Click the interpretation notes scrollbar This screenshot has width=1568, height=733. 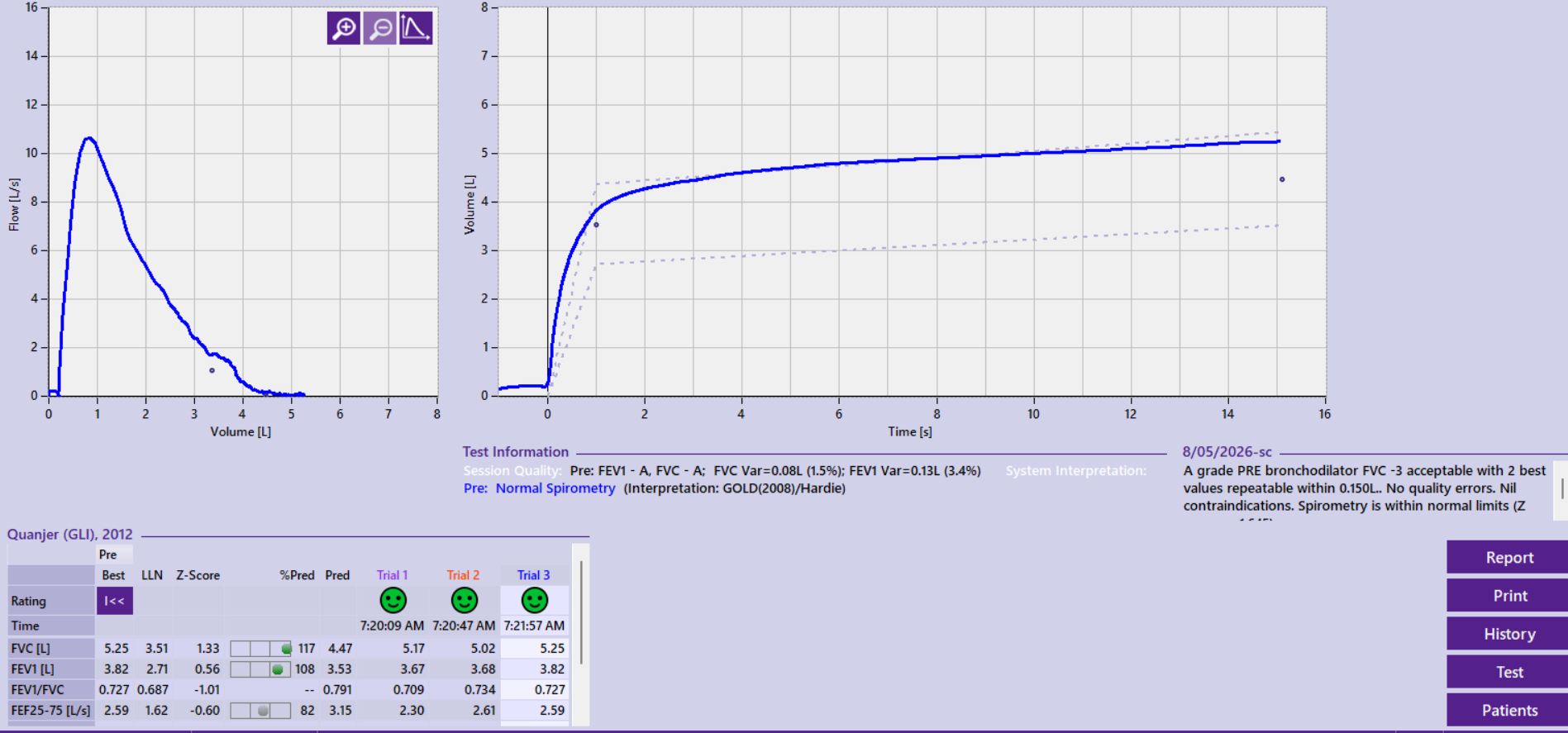[1561, 488]
